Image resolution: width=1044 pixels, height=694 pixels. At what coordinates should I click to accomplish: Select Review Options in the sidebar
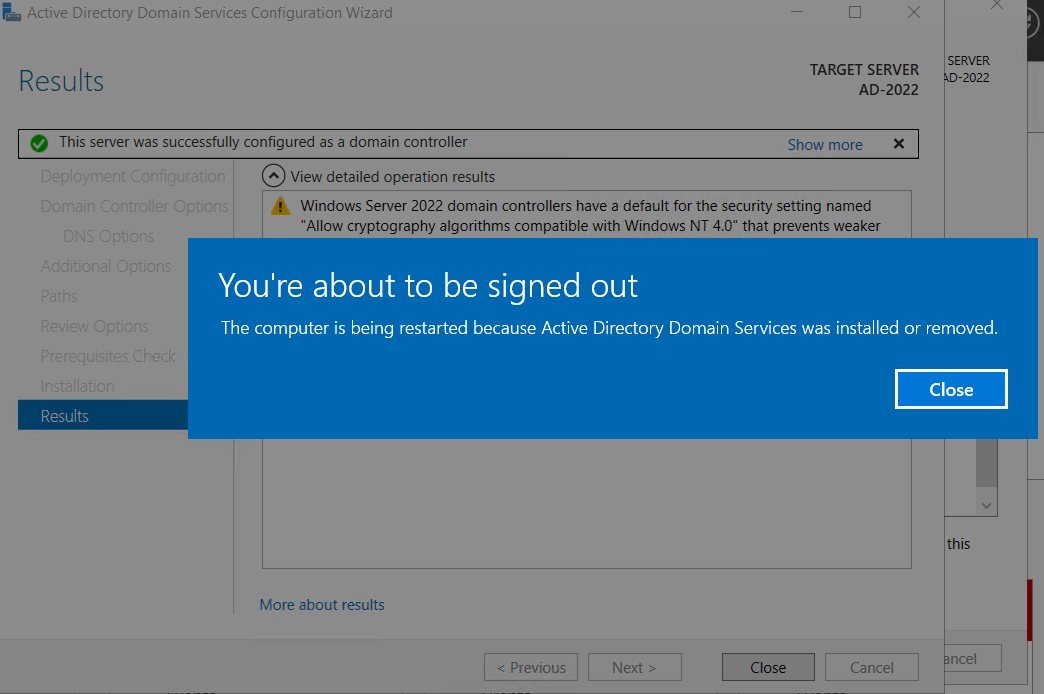[x=94, y=326]
